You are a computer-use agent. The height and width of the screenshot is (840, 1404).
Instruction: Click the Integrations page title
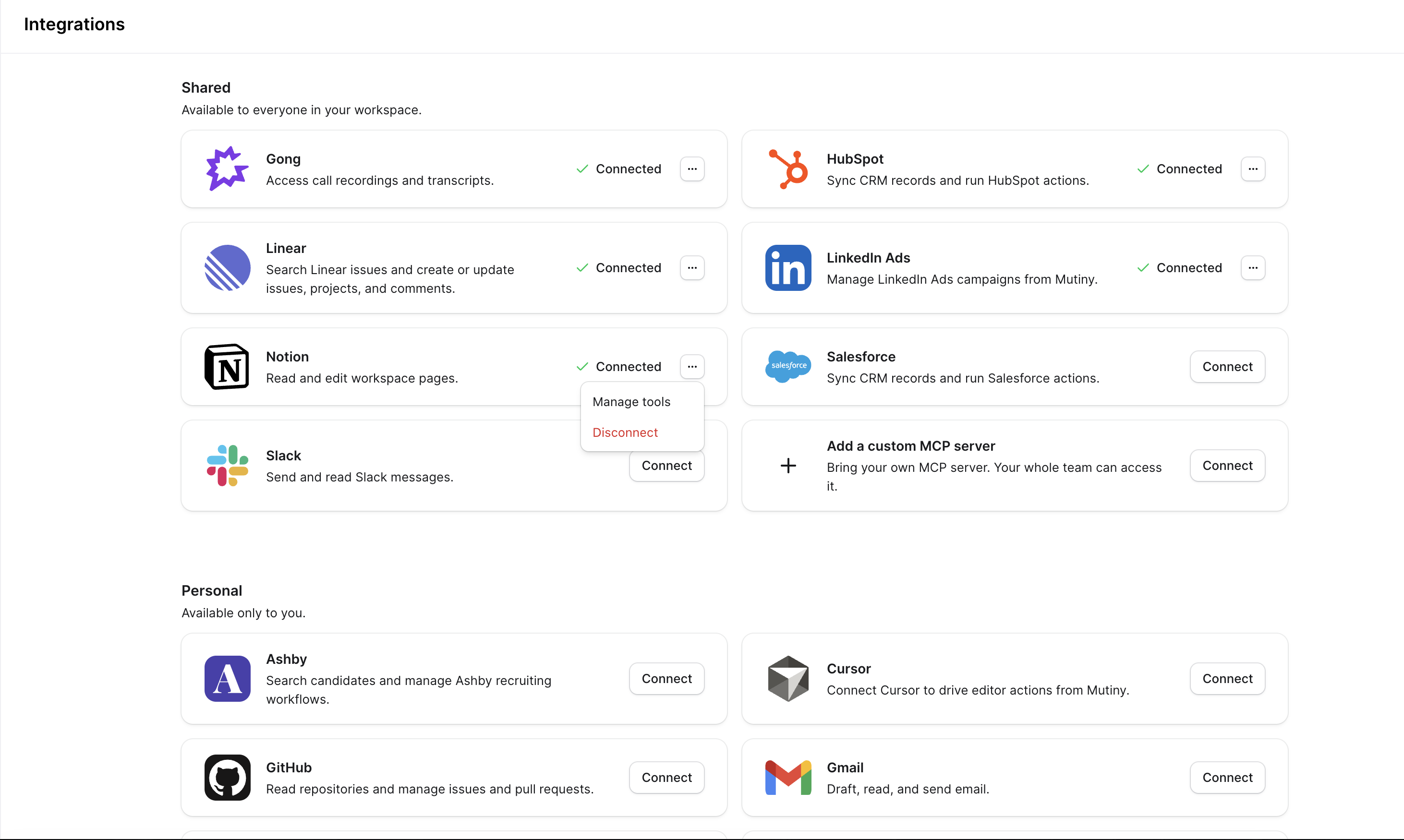74,24
